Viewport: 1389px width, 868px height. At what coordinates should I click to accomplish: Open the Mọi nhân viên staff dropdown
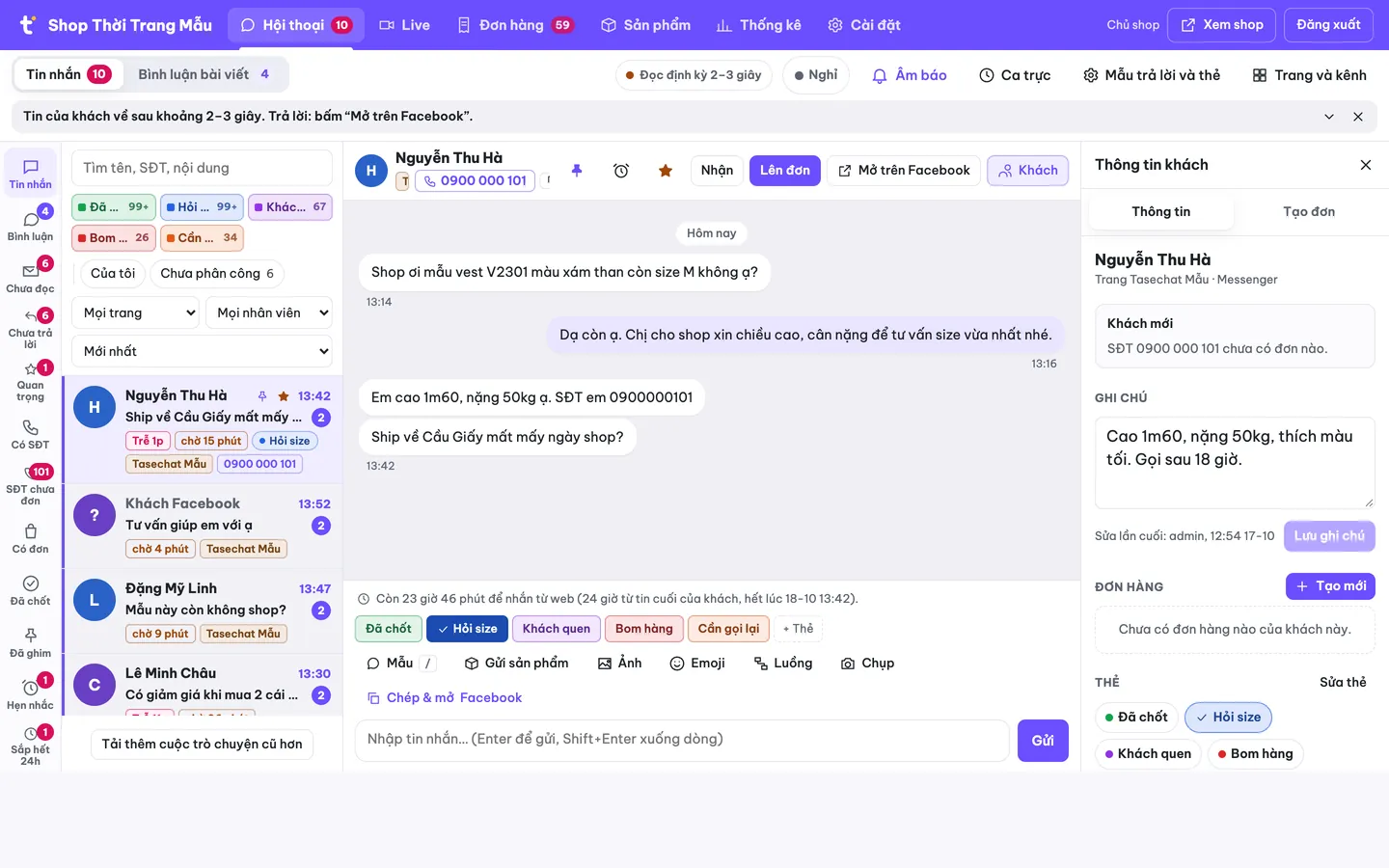tap(269, 312)
